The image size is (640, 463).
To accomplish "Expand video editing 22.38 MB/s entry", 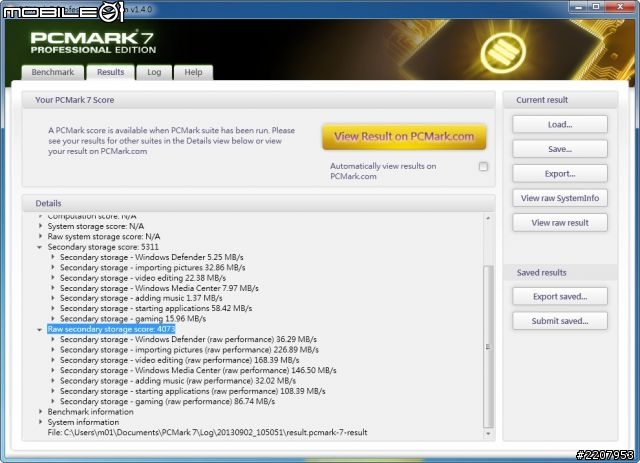I will pyautogui.click(x=53, y=278).
